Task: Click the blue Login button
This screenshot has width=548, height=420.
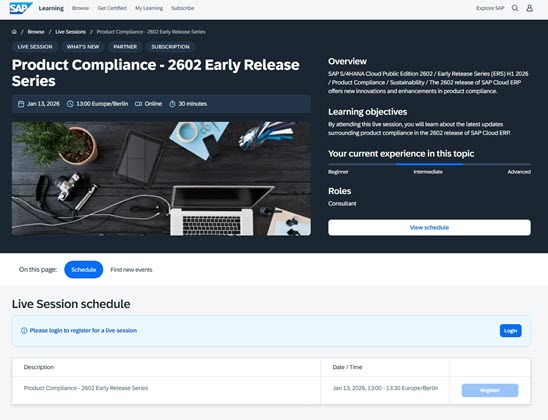Action: pos(510,331)
